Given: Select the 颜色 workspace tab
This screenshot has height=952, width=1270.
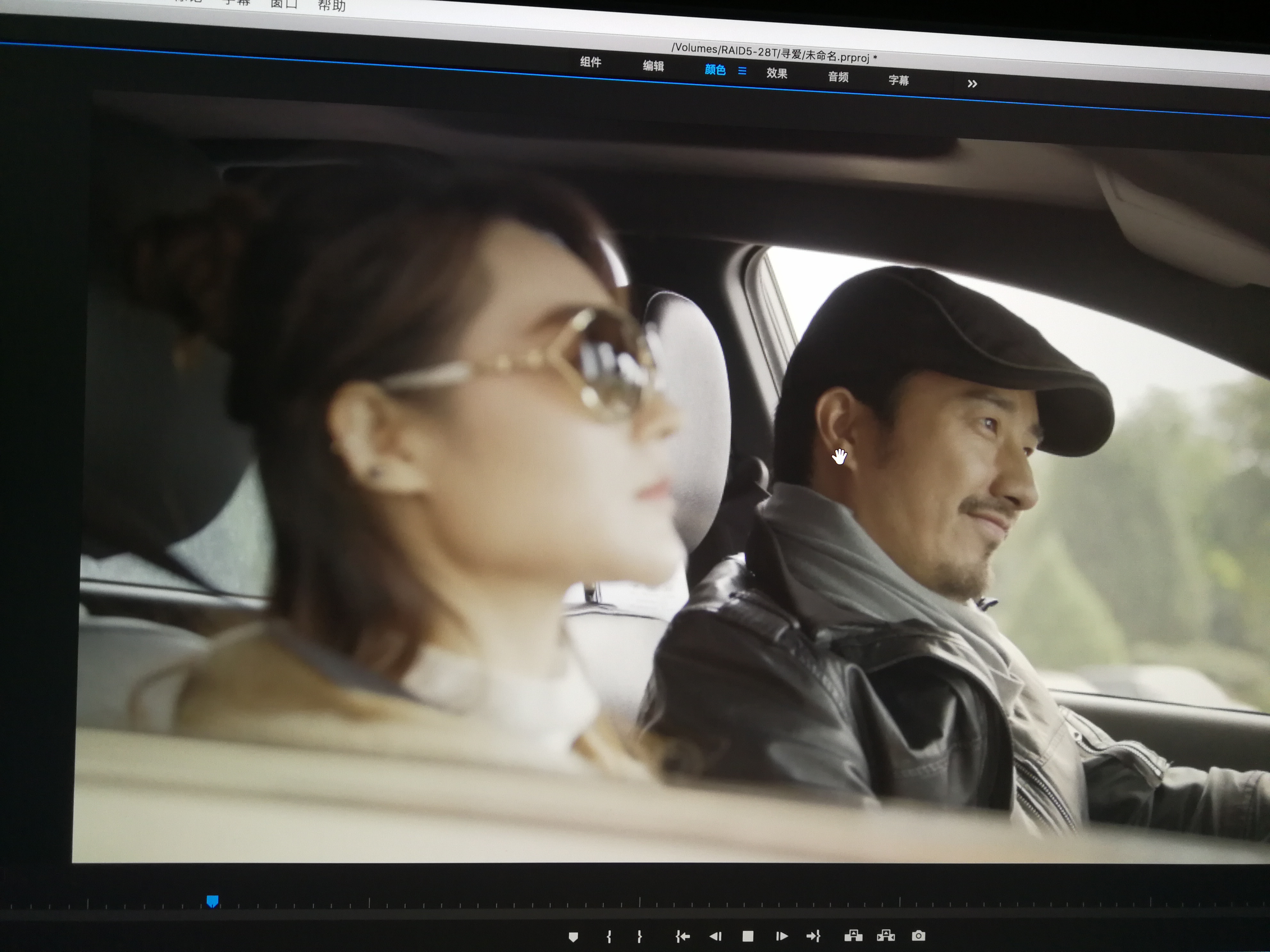Looking at the screenshot, I should [715, 70].
